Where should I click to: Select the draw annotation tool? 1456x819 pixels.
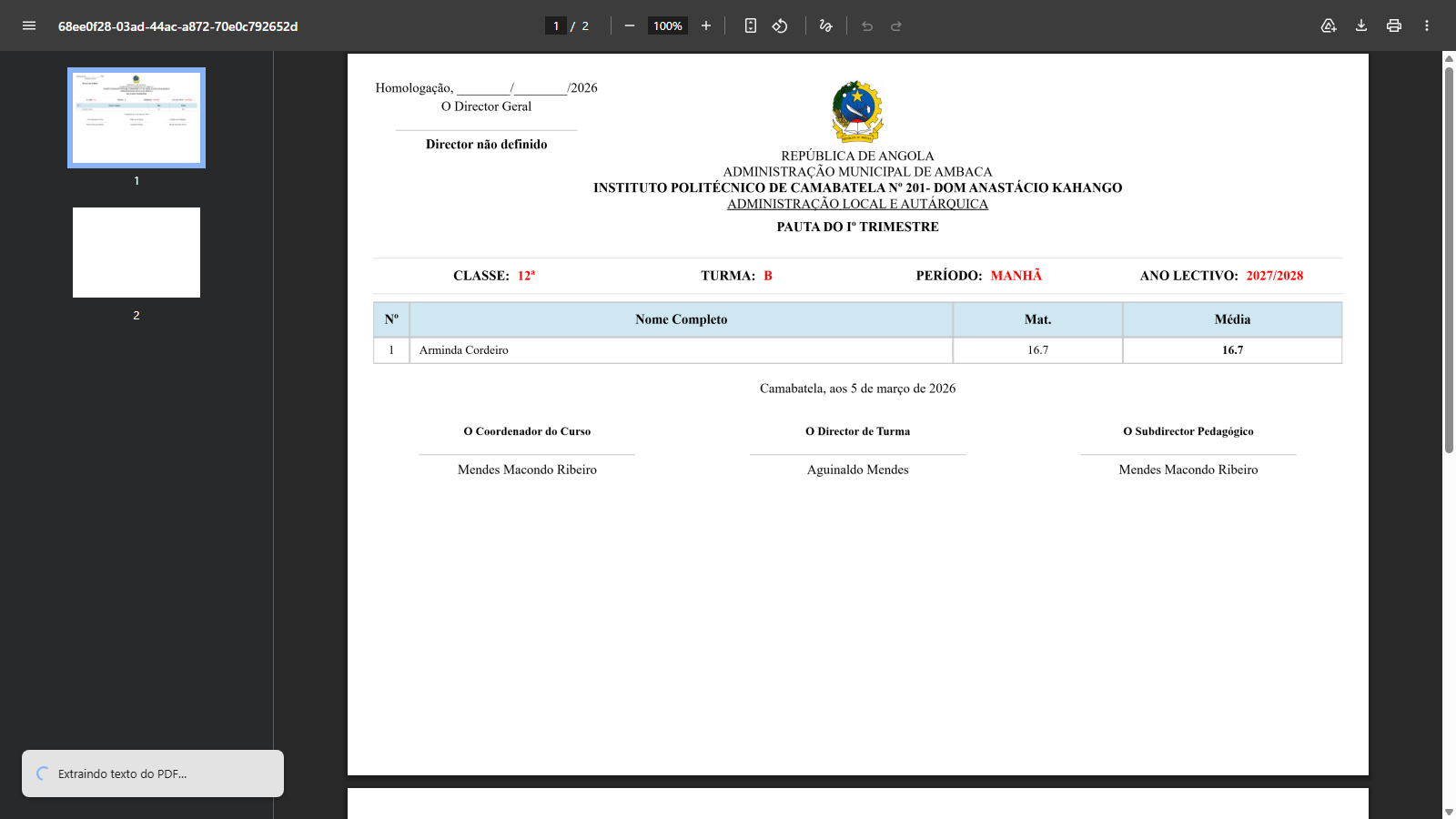pos(826,25)
